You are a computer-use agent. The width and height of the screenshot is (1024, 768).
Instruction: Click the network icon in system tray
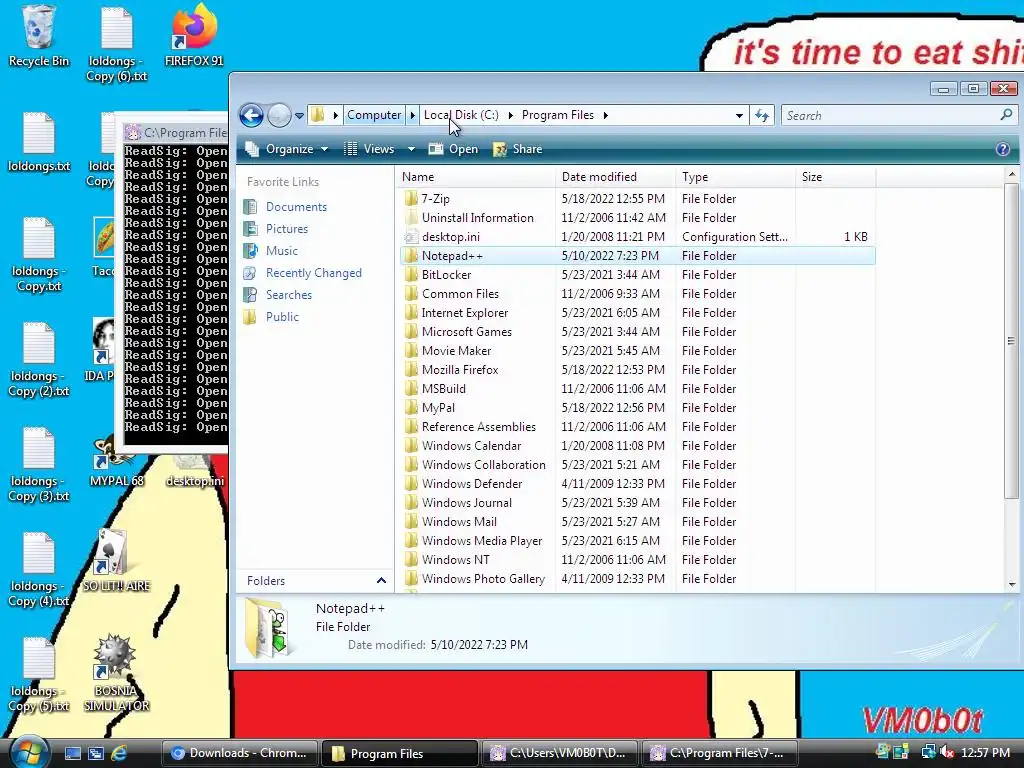[x=928, y=752]
